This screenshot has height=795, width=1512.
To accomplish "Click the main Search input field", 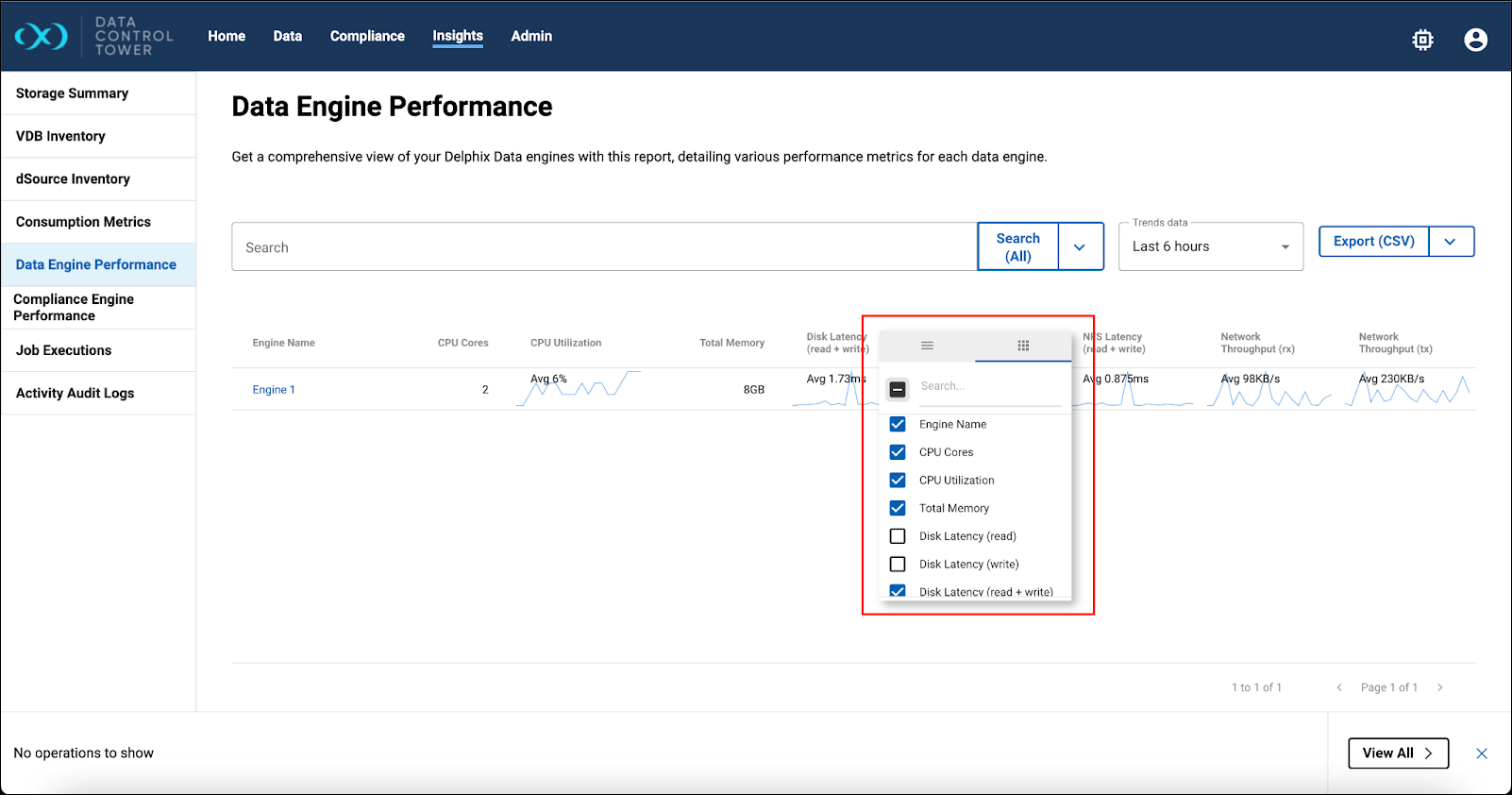I will [604, 247].
